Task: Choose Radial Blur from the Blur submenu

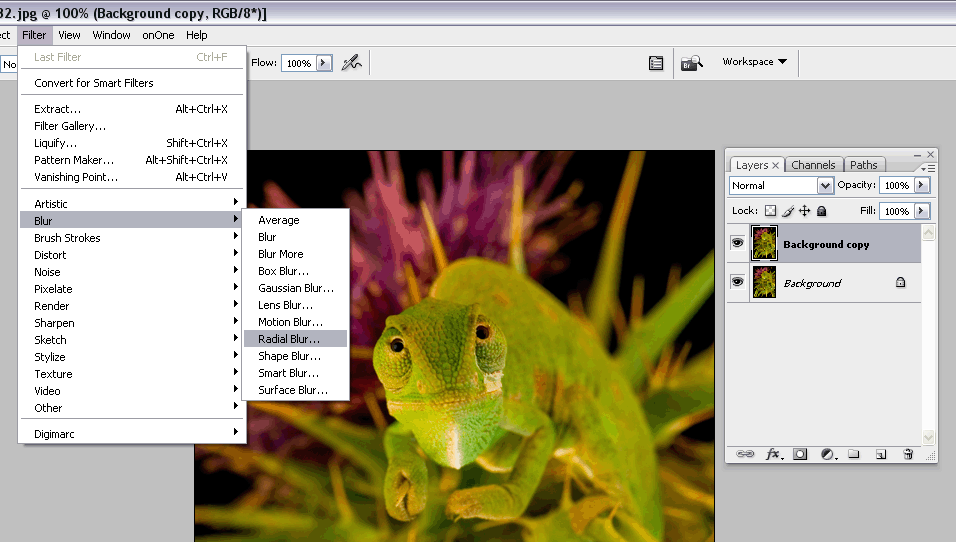Action: click(x=289, y=339)
